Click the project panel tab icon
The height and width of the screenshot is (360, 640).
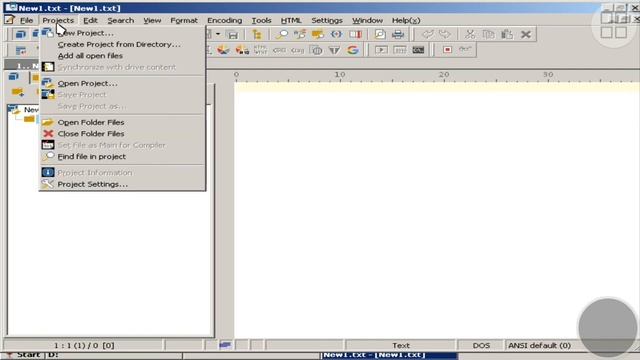[x=13, y=77]
